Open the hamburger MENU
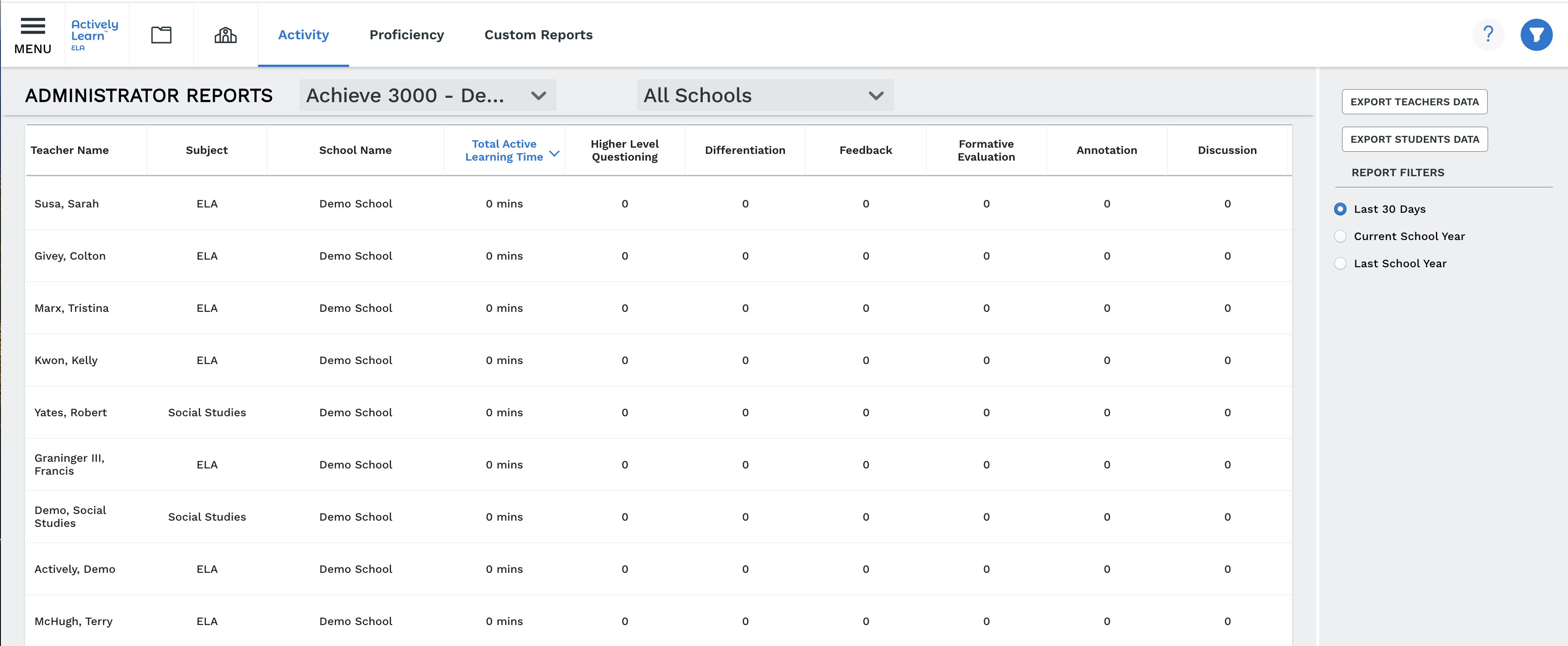This screenshot has width=1568, height=646. pos(33,35)
